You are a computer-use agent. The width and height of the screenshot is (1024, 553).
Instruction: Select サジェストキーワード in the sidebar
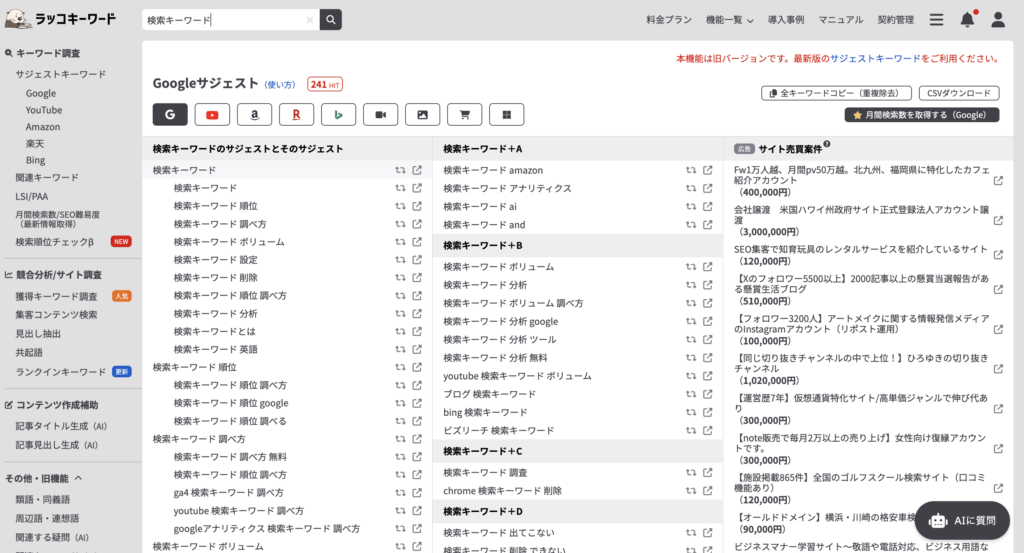tap(61, 74)
